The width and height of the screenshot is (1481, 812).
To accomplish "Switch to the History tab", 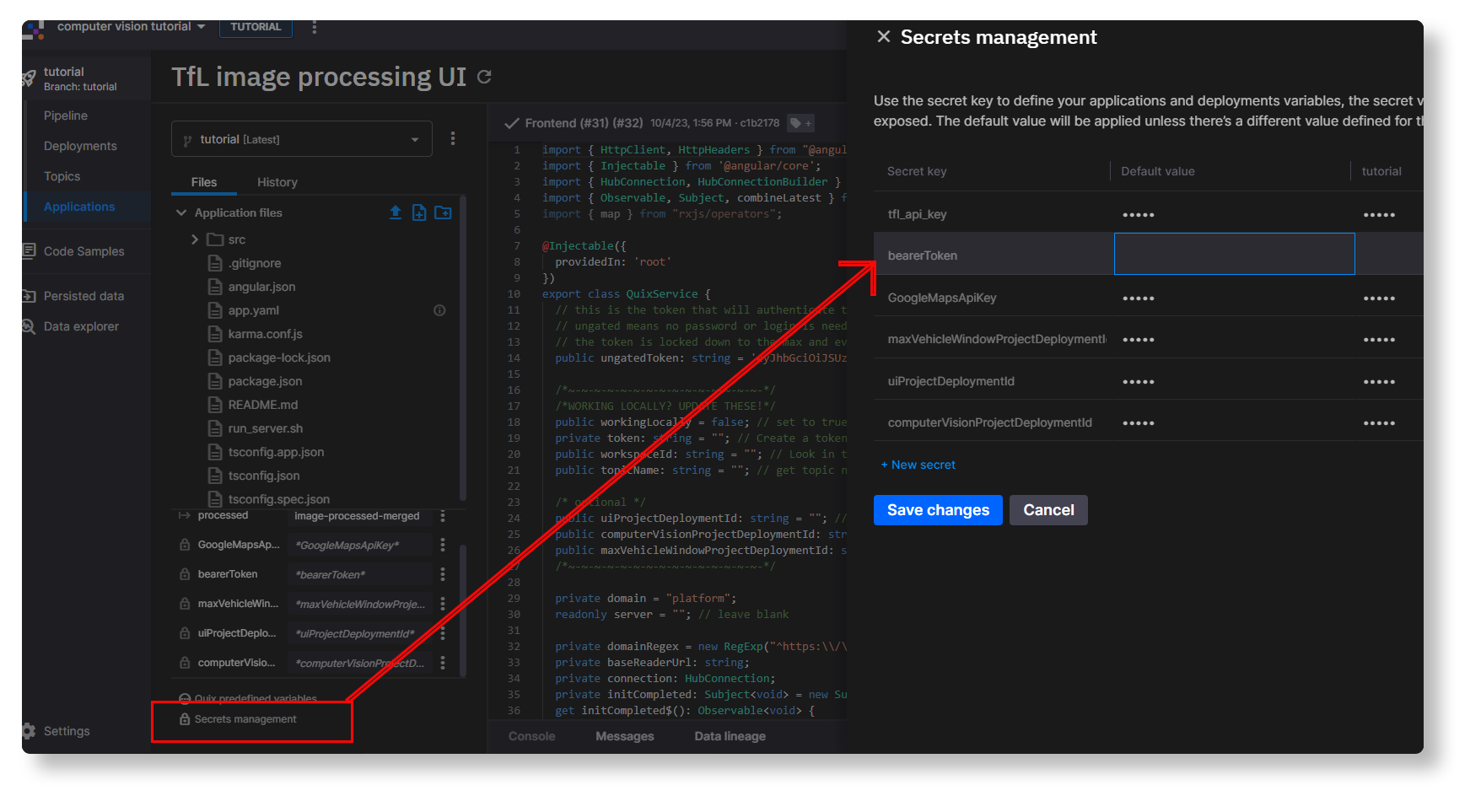I will click(277, 181).
